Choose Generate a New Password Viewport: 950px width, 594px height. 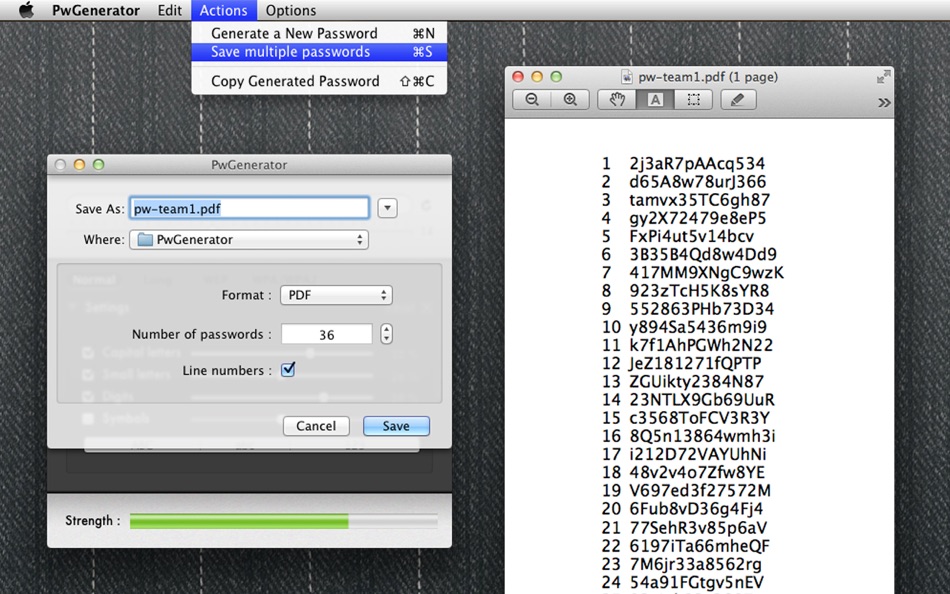point(319,33)
